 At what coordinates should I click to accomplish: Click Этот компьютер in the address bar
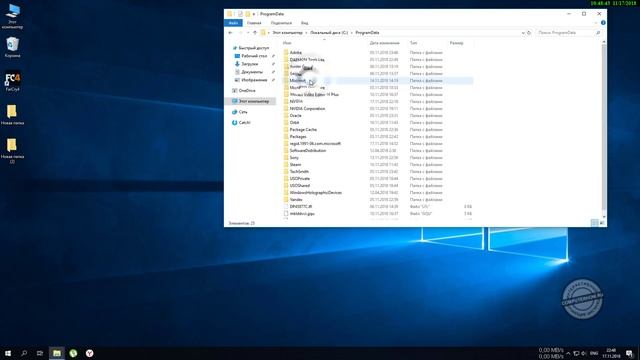point(288,33)
